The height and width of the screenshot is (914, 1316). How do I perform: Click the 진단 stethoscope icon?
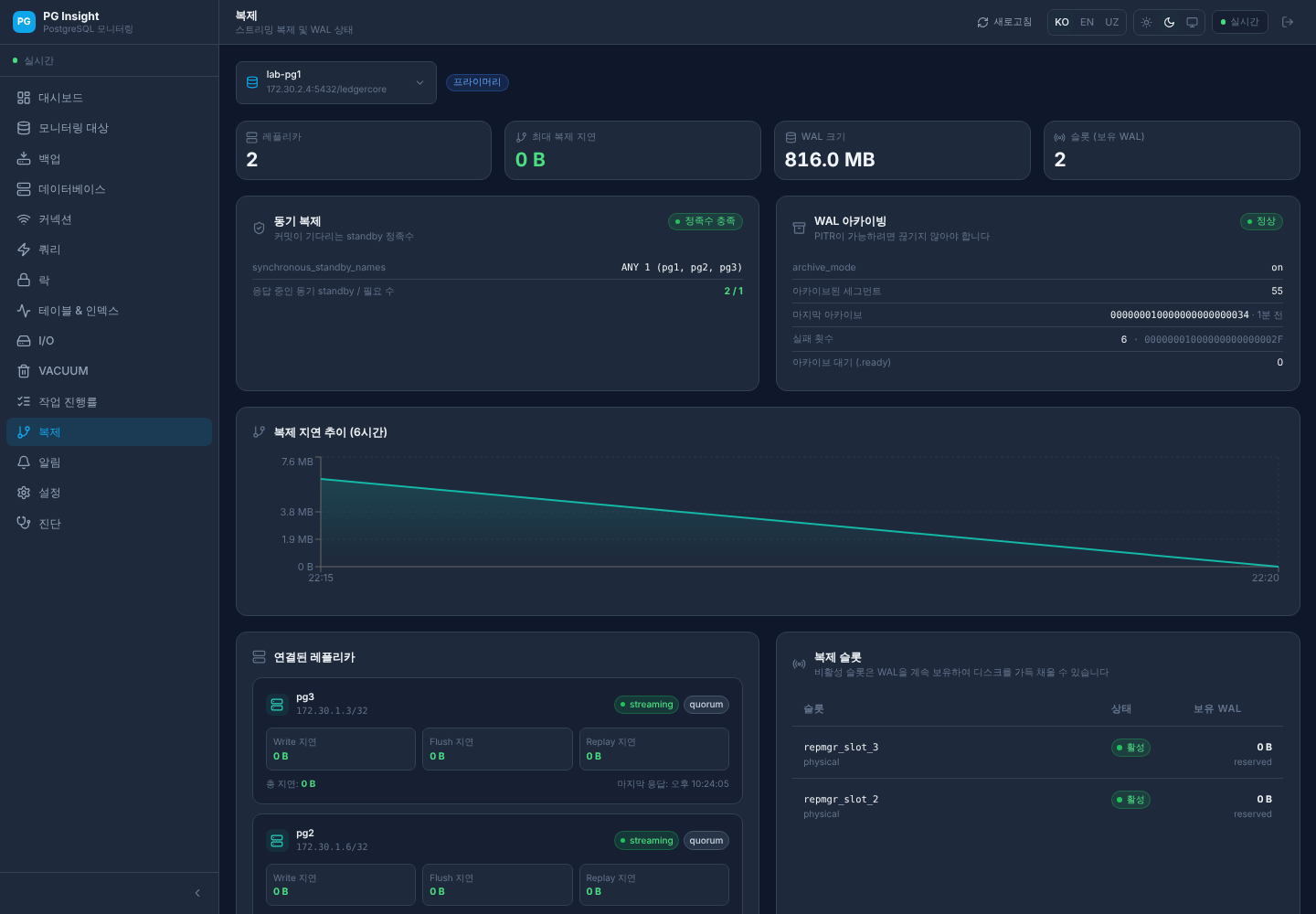pyautogui.click(x=24, y=523)
